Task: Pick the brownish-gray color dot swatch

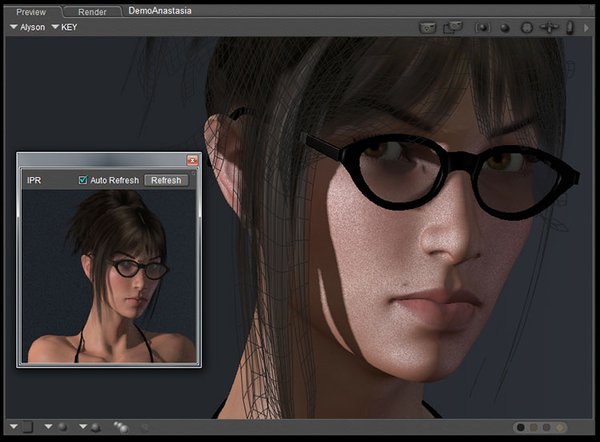Action: pos(547,427)
